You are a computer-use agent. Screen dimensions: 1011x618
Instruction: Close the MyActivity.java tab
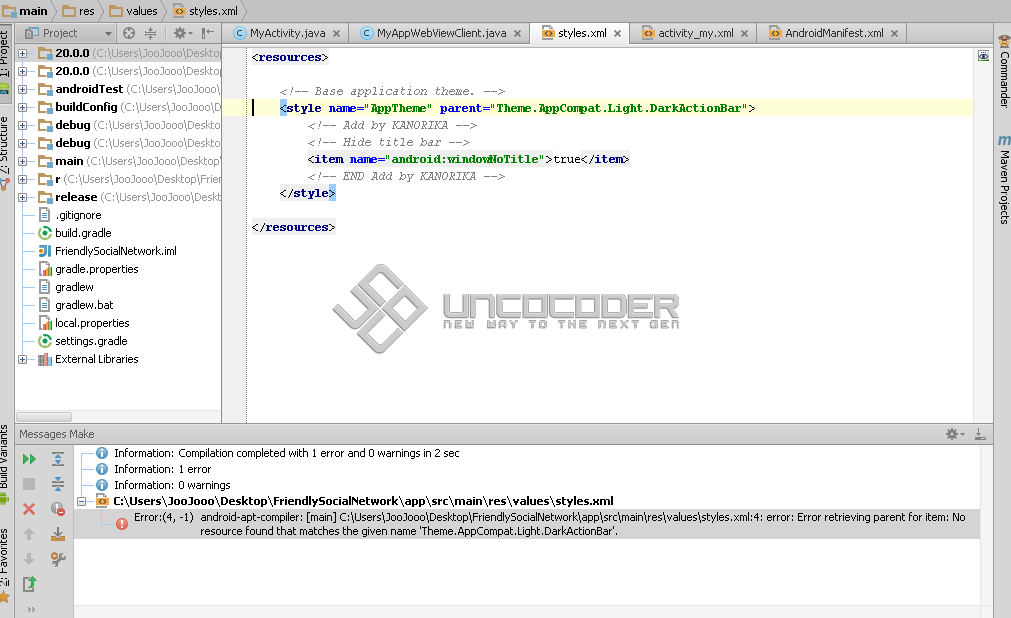337,34
